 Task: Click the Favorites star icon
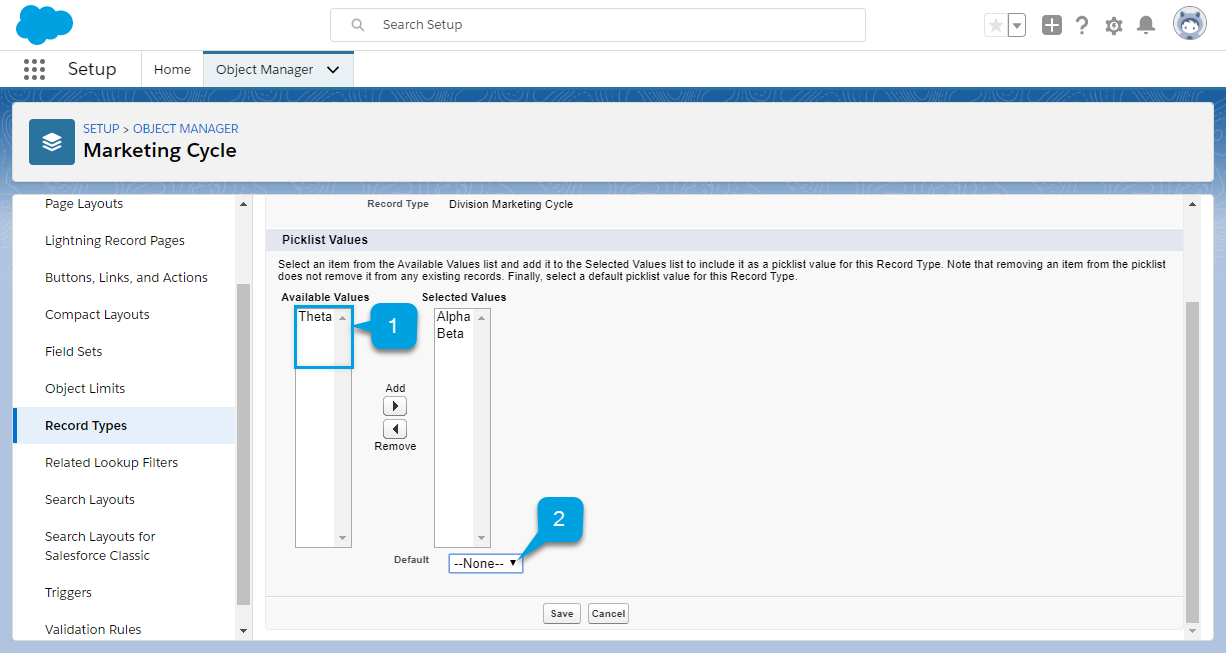(x=995, y=26)
